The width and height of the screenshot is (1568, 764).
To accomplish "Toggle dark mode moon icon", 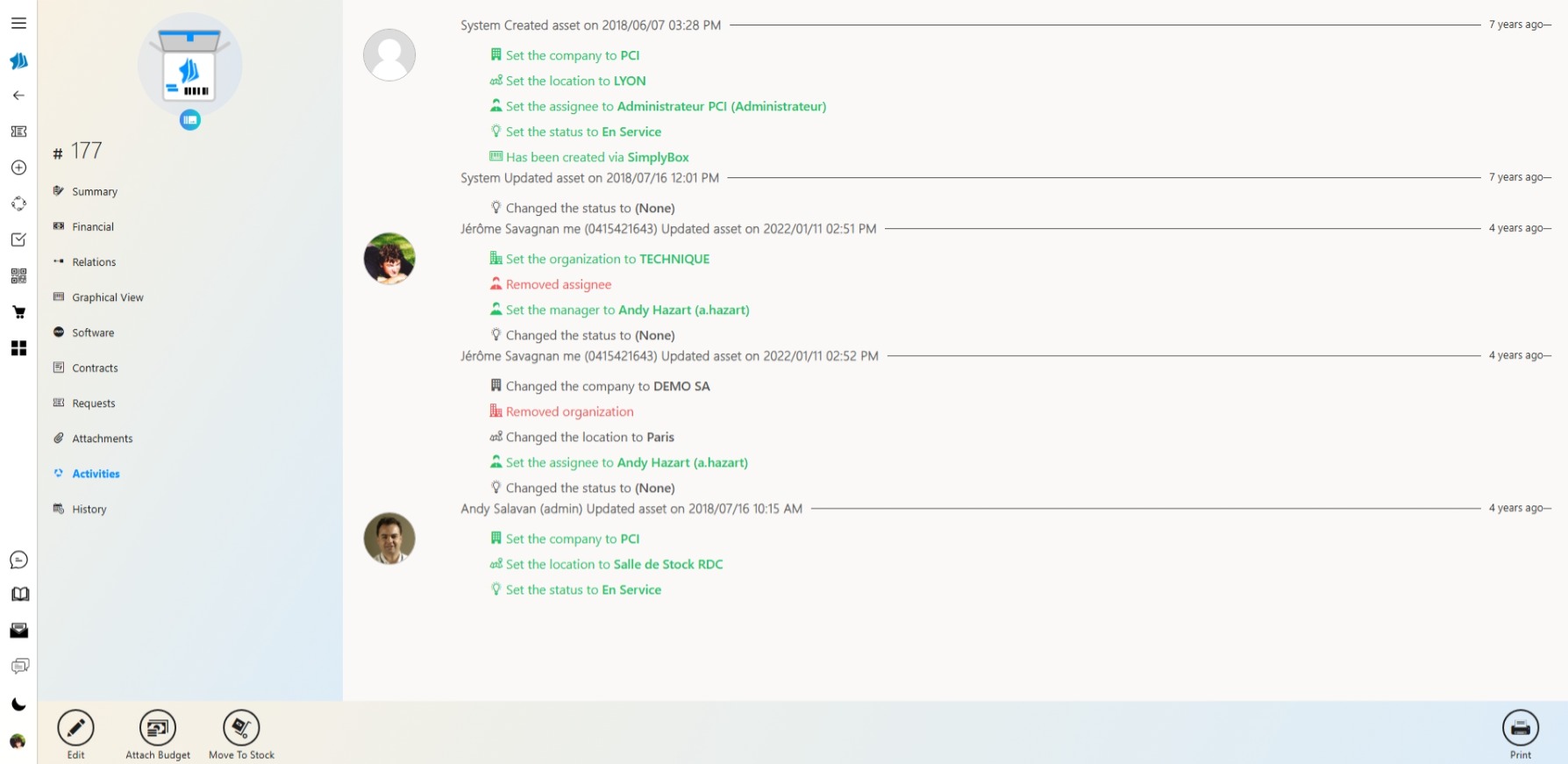I will pos(18,704).
